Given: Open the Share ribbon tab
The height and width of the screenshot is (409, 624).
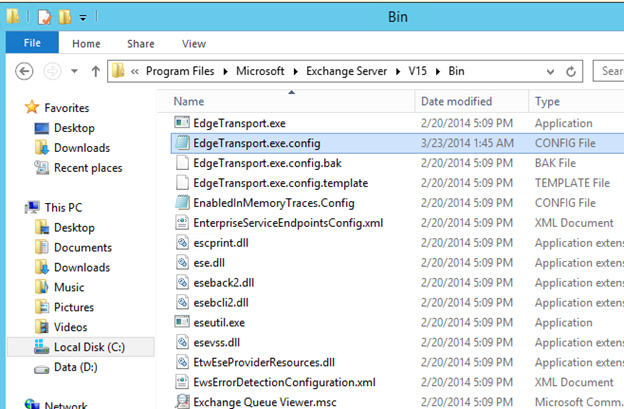Looking at the screenshot, I should pyautogui.click(x=140, y=44).
